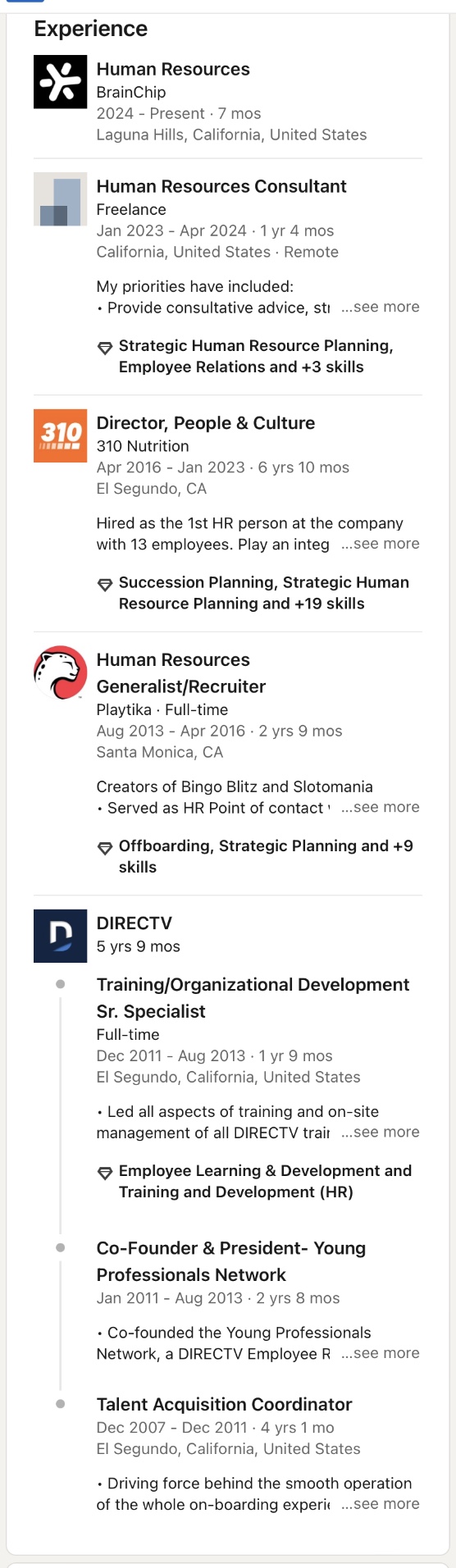Expand the Training Sr. Specialist description with see more
Viewport: 456px width, 1568px height.
[381, 1132]
